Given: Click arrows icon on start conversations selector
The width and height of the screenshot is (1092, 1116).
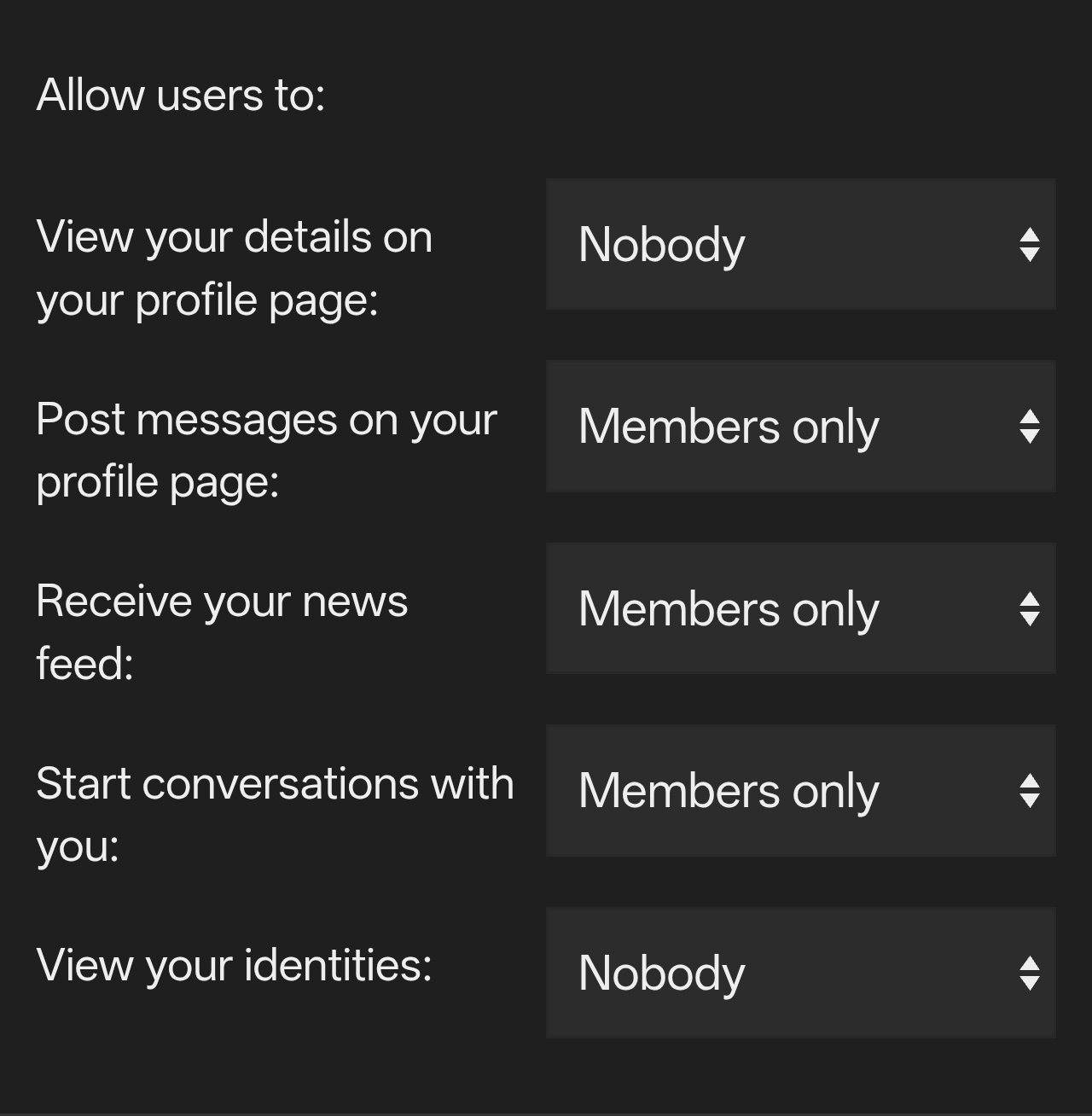Looking at the screenshot, I should click(x=1030, y=791).
